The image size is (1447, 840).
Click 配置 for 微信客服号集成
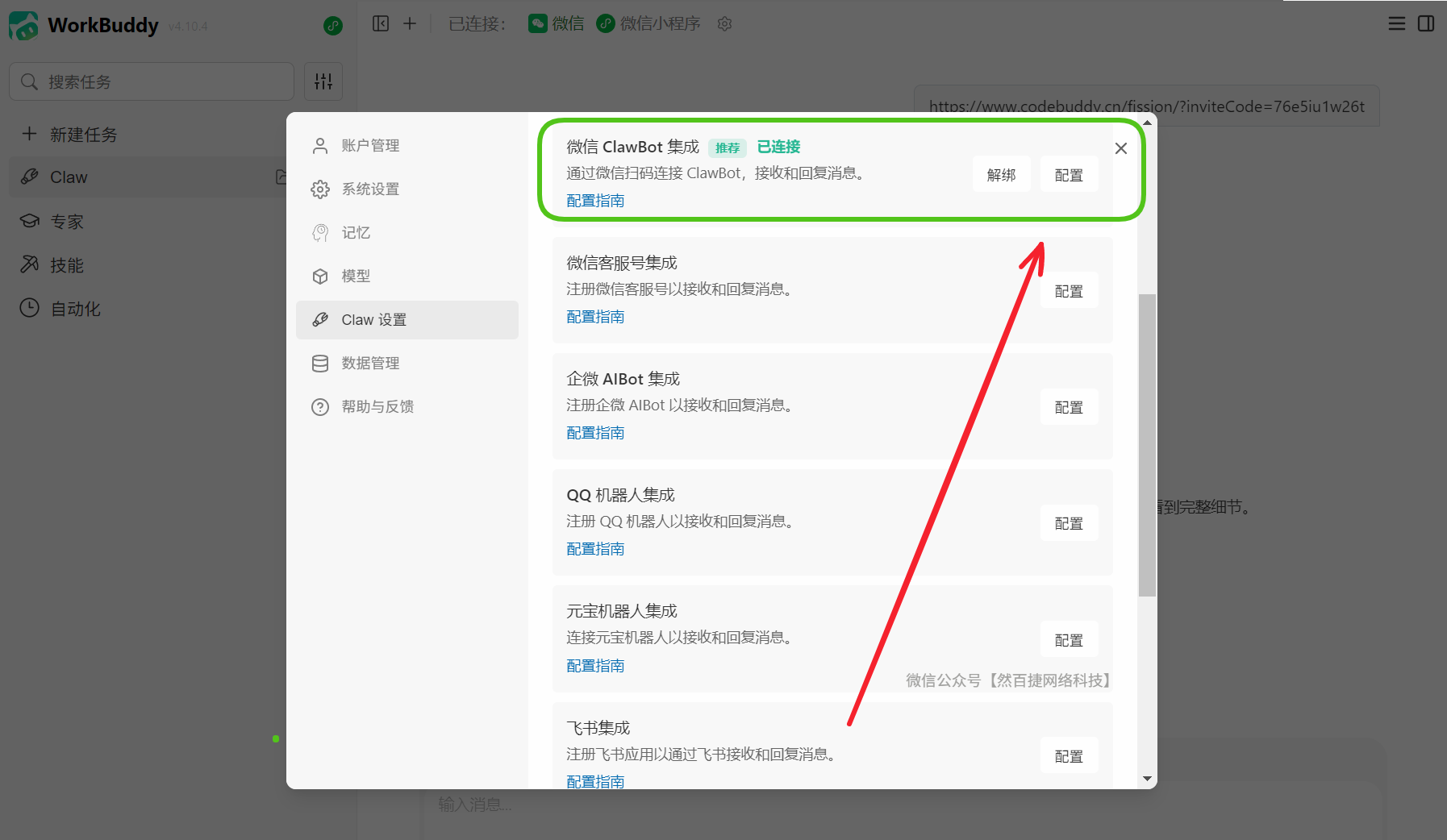[1069, 290]
